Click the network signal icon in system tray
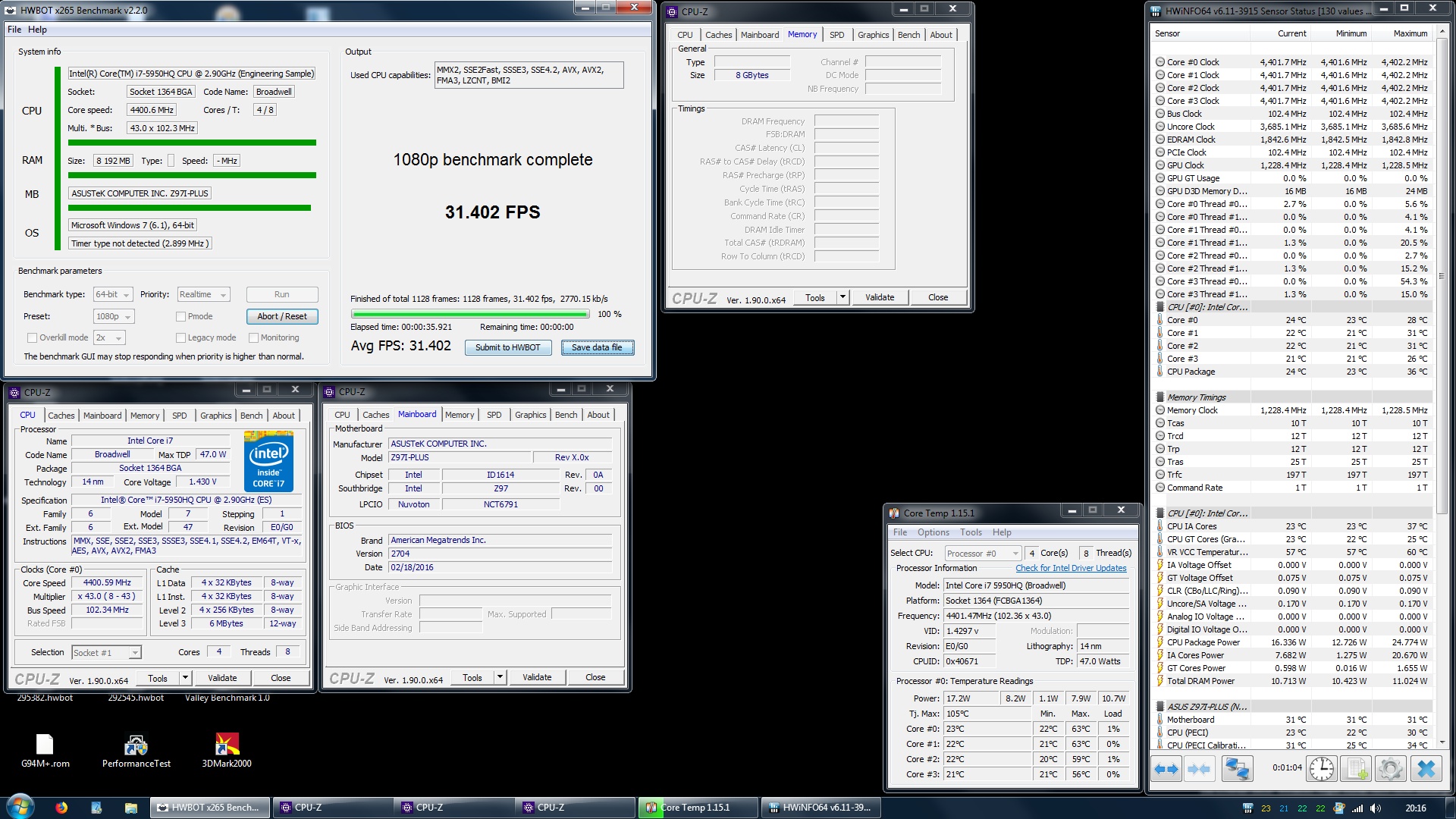This screenshot has width=1456, height=819. 1357,808
